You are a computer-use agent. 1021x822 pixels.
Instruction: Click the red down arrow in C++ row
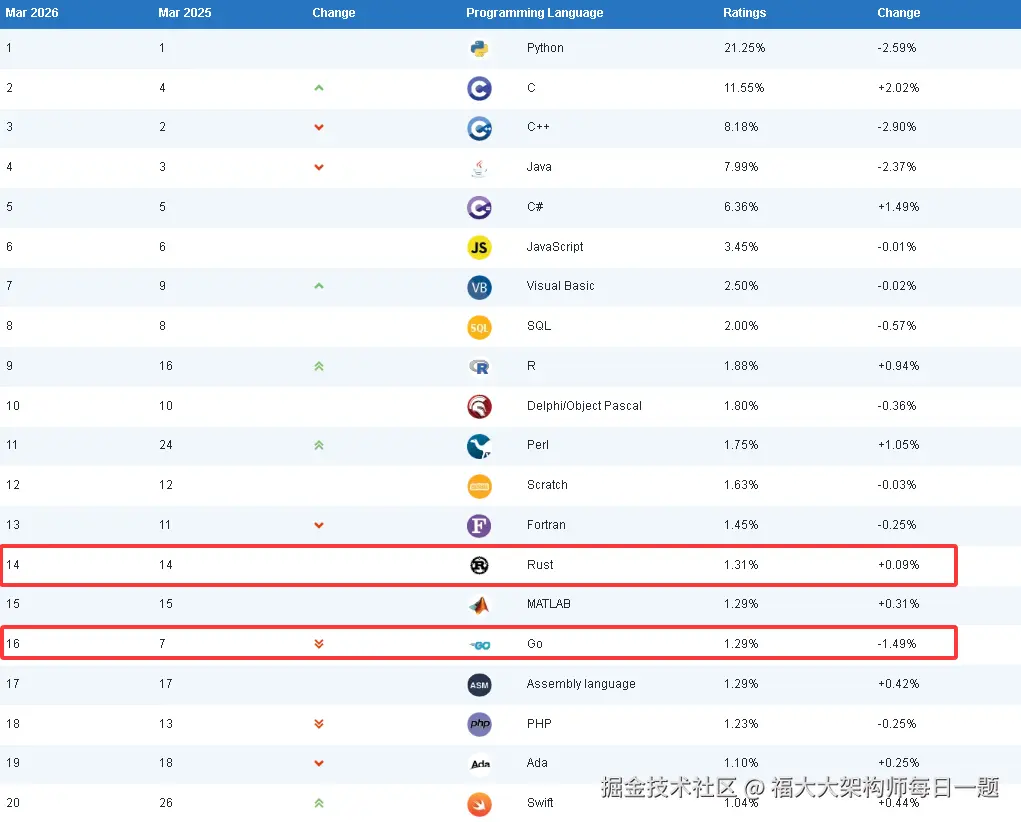(319, 127)
